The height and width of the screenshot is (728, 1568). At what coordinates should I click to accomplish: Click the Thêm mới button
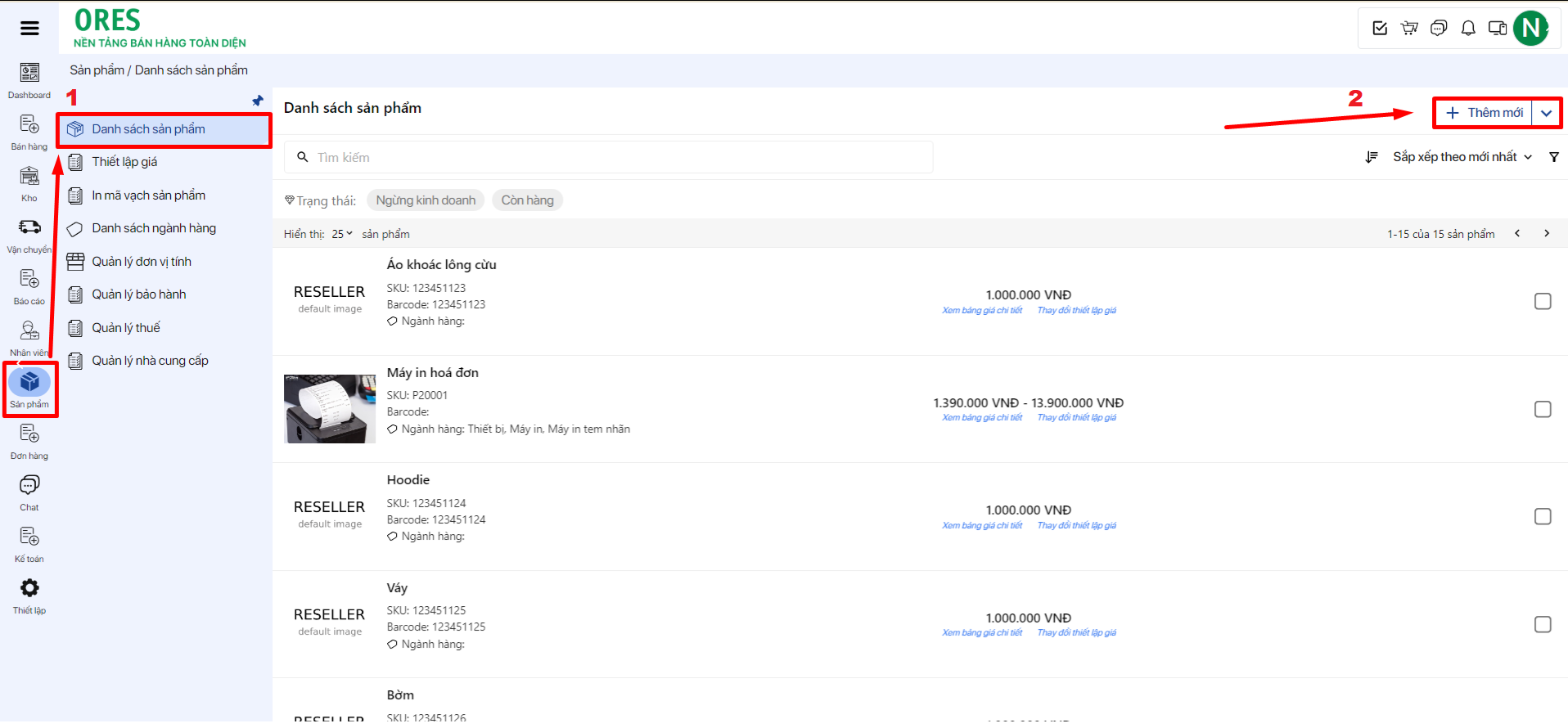pyautogui.click(x=1485, y=114)
